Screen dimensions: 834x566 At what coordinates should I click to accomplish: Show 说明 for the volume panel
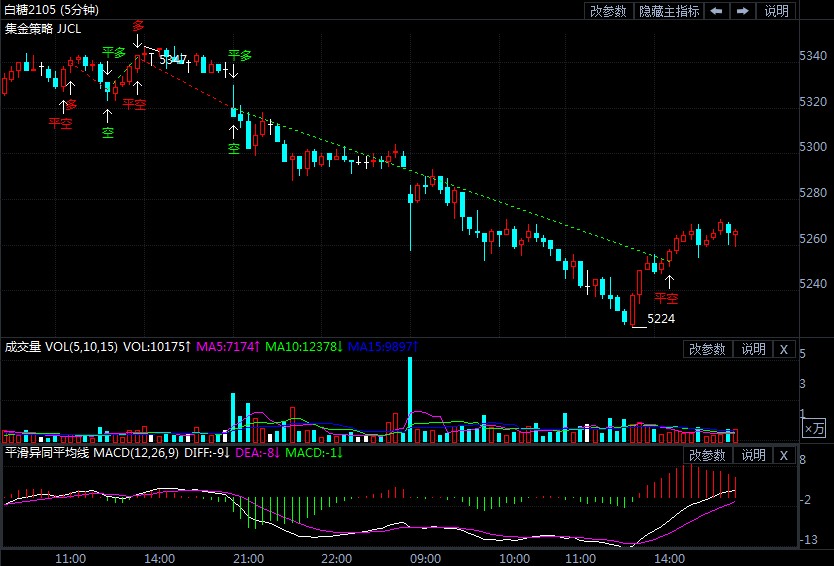click(752, 349)
